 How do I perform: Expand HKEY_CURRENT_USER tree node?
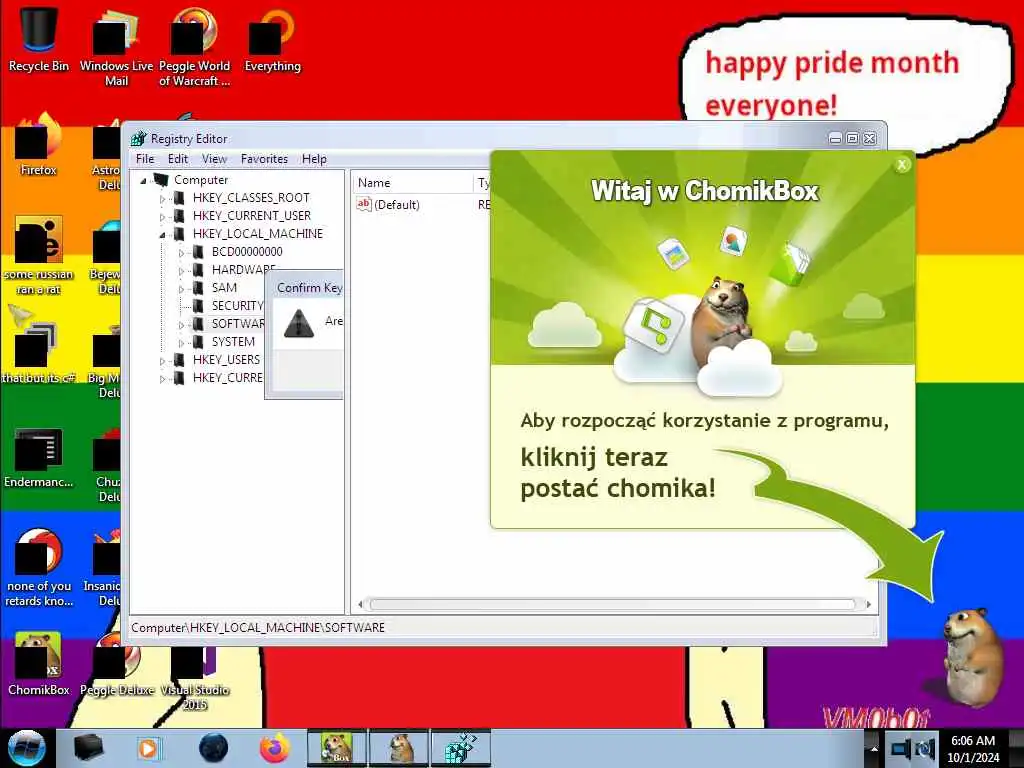[163, 217]
